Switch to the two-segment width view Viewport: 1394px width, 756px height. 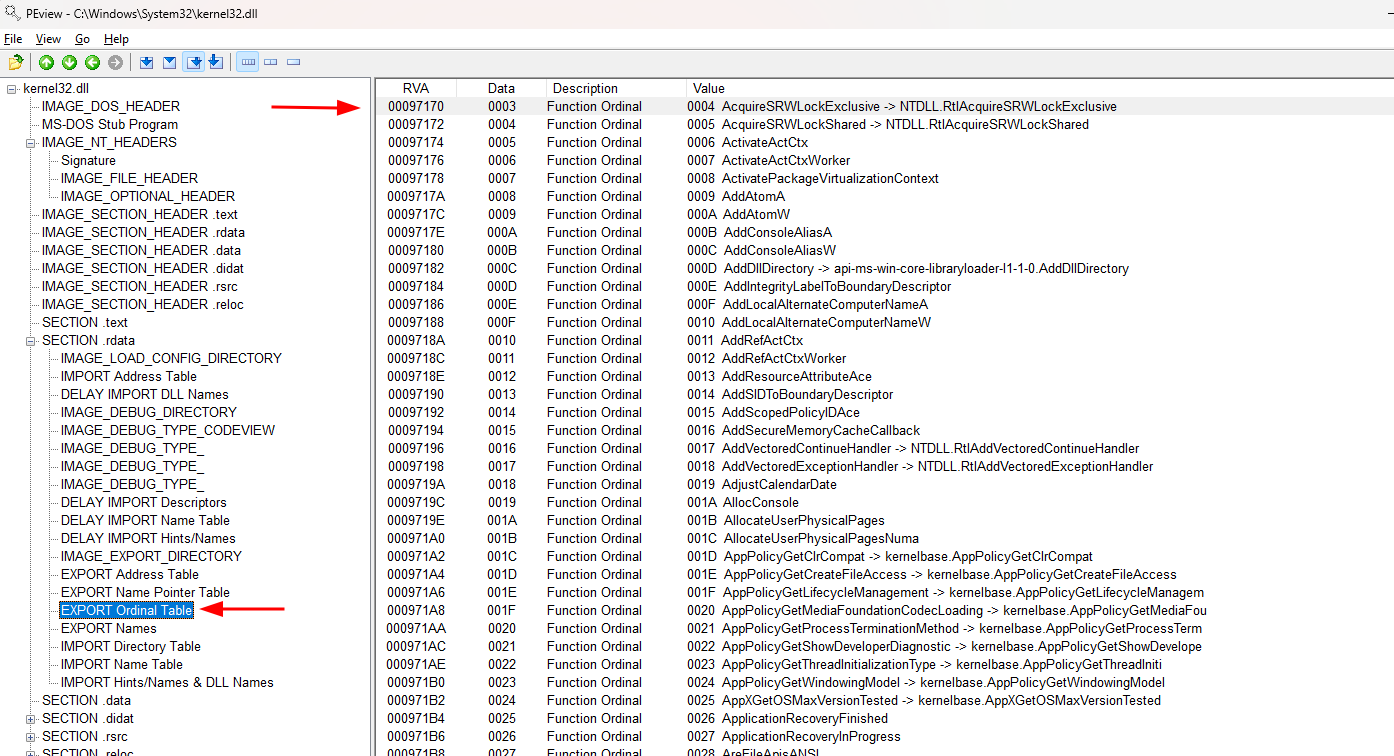tap(271, 63)
